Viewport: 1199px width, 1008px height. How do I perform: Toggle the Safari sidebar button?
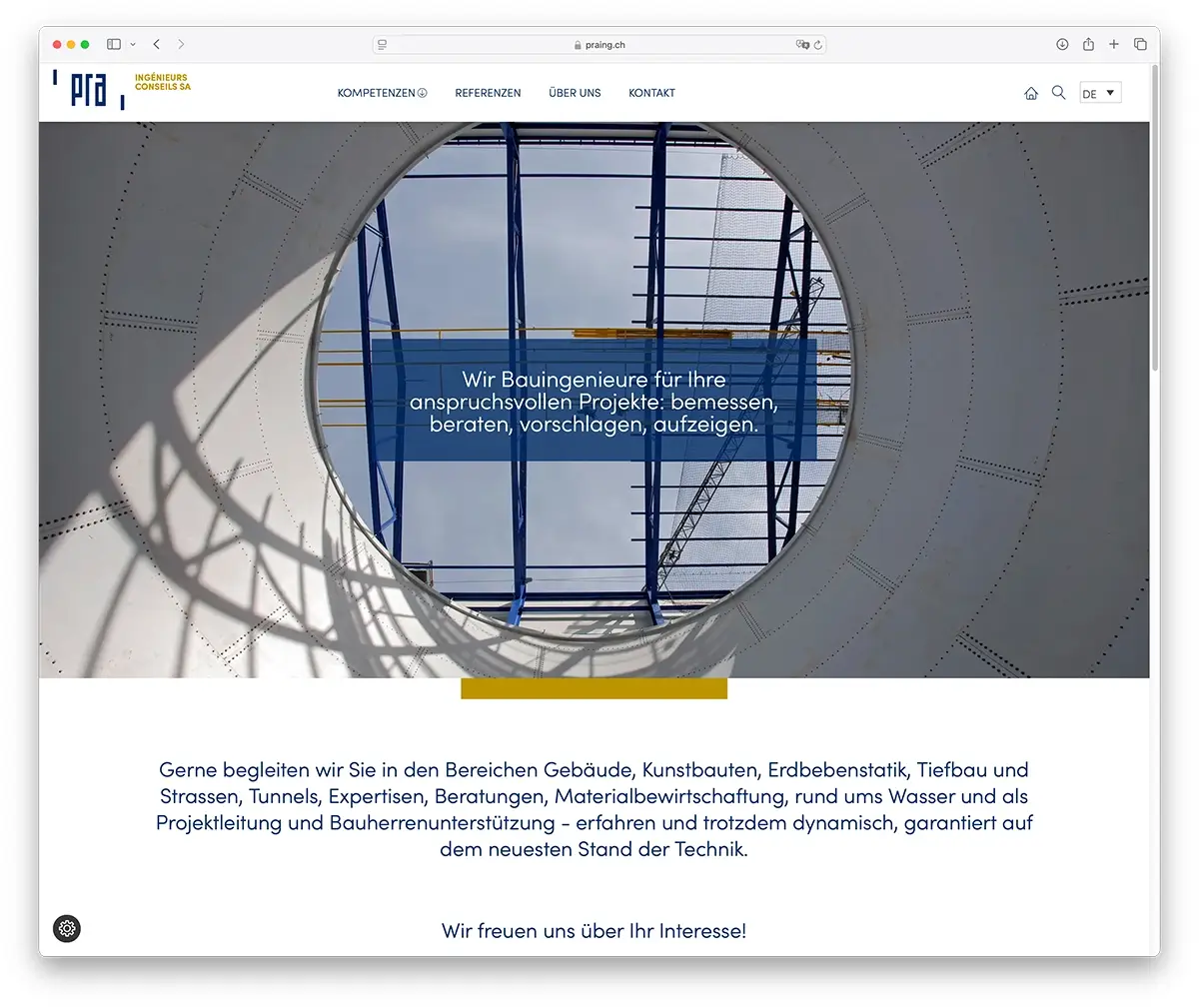[114, 44]
